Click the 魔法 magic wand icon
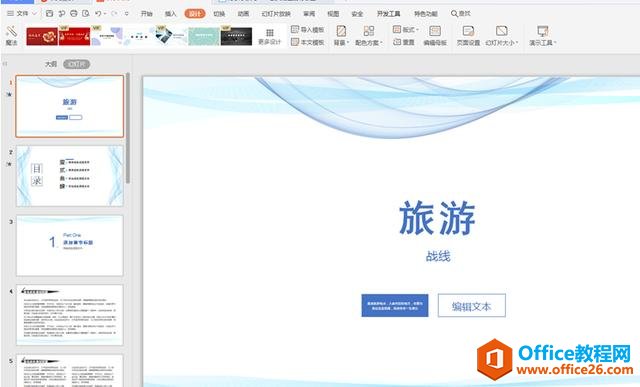Viewport: 640px width, 387px height. pyautogui.click(x=11, y=31)
